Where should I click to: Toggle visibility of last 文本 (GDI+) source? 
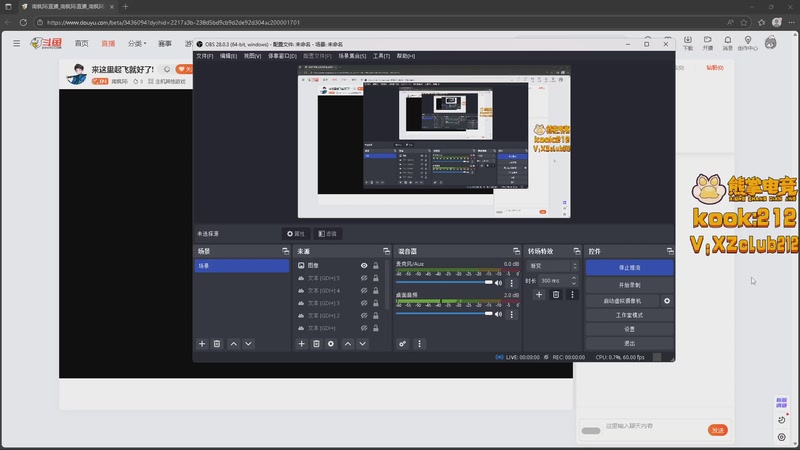pos(364,328)
